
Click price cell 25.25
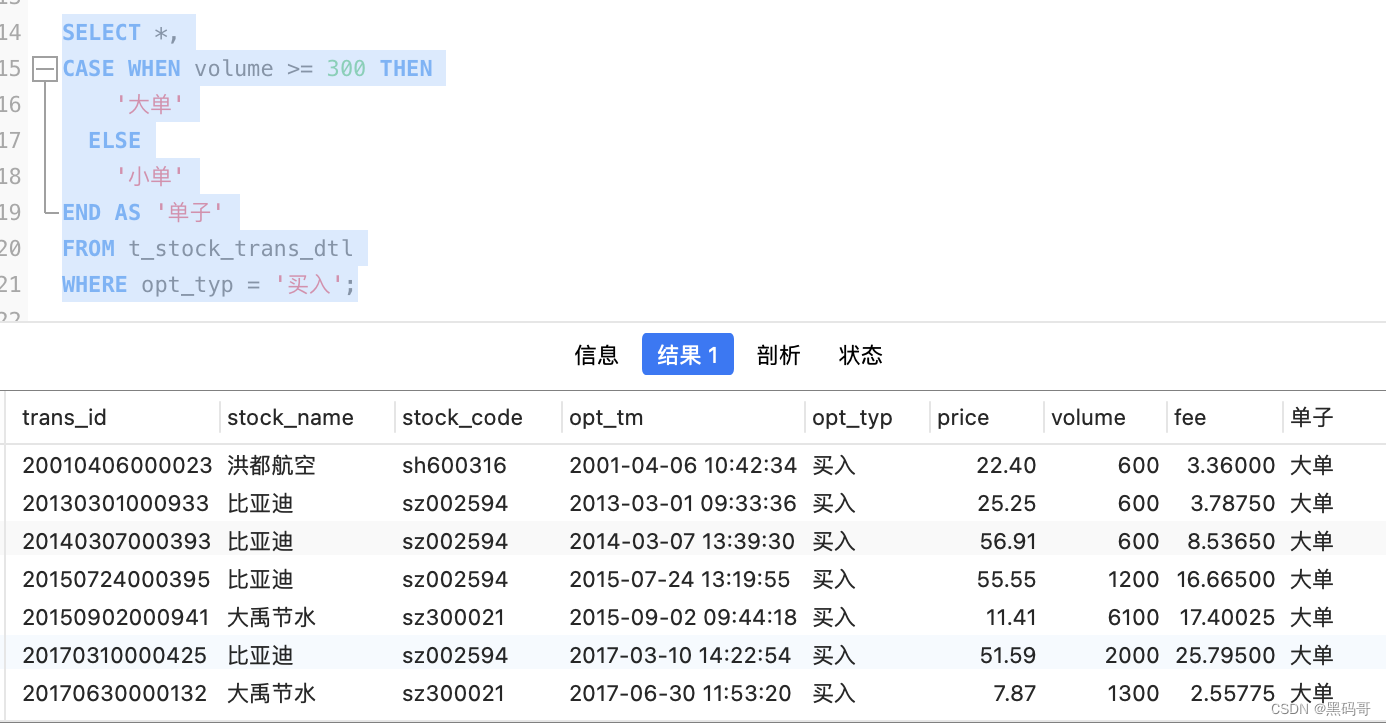(1008, 503)
